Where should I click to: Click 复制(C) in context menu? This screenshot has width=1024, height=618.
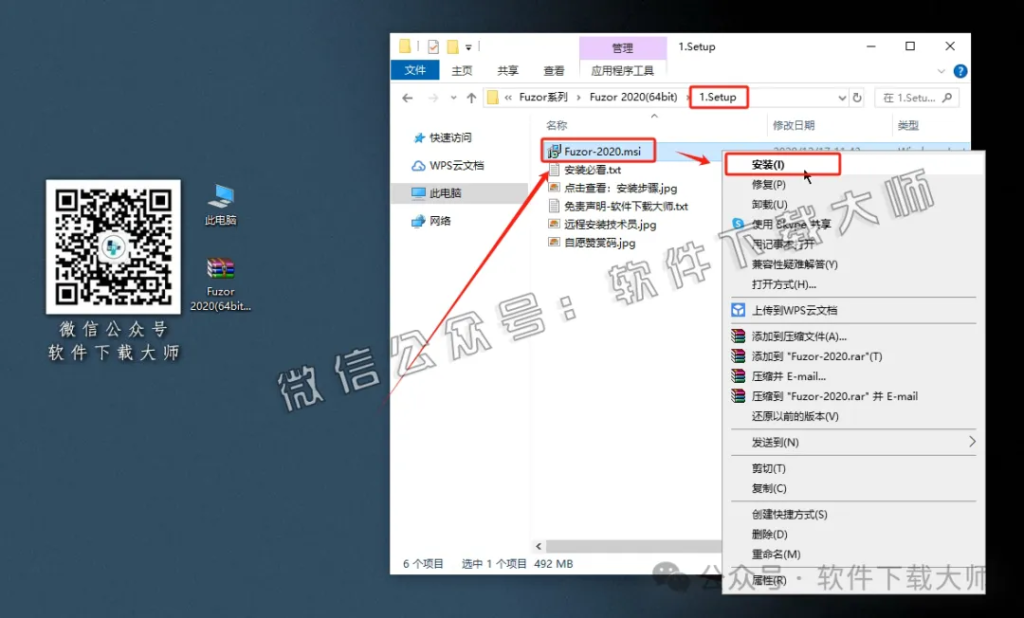click(x=769, y=488)
